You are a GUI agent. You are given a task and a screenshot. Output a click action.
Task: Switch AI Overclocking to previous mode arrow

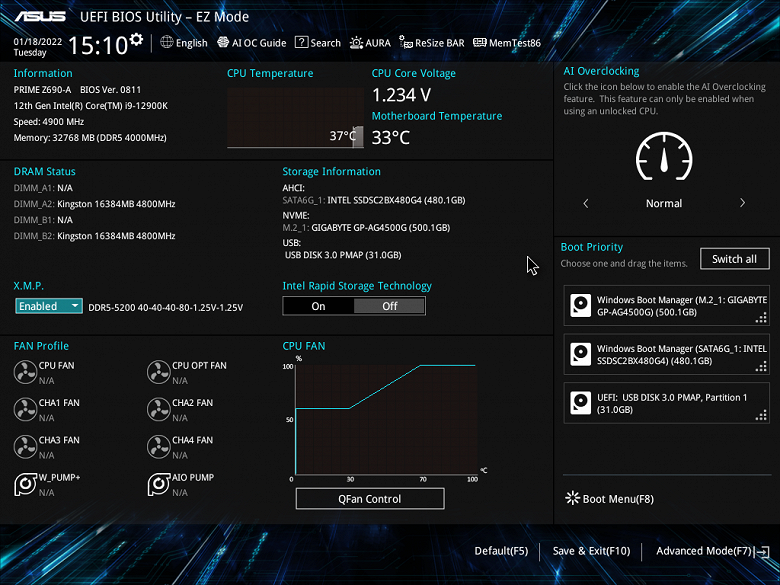tap(586, 203)
